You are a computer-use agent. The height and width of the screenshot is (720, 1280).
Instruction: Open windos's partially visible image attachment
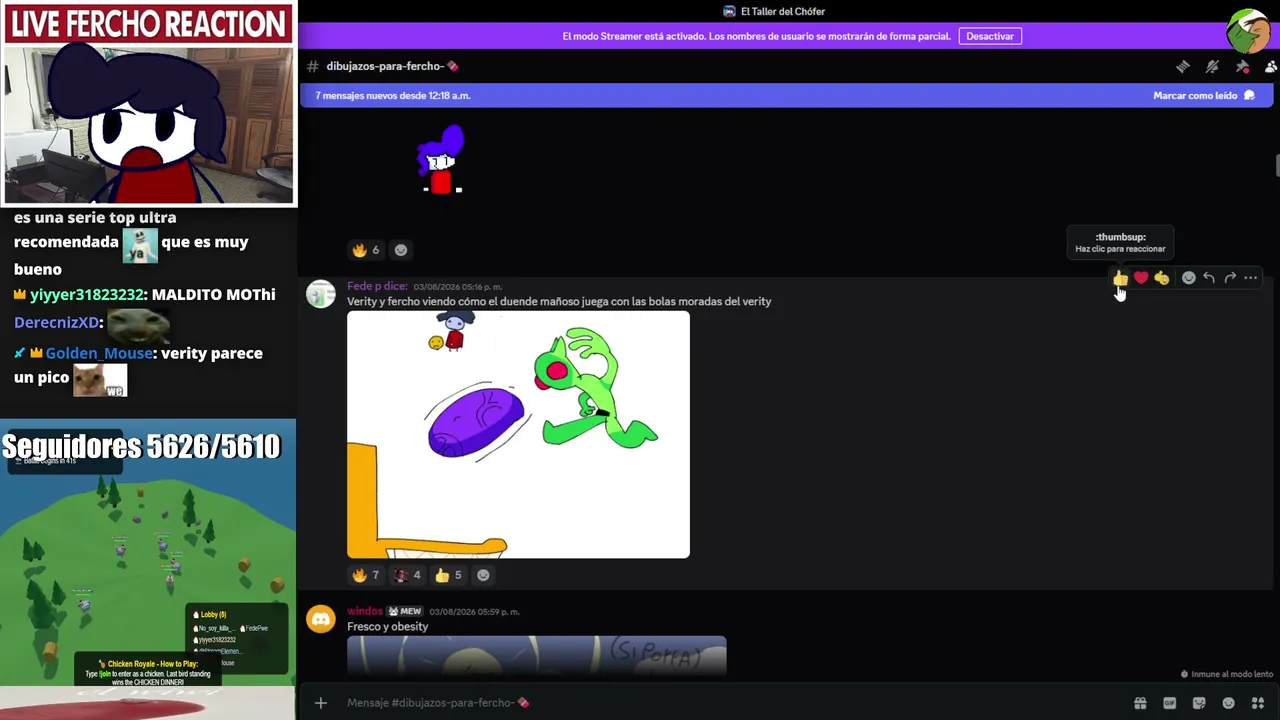click(537, 655)
